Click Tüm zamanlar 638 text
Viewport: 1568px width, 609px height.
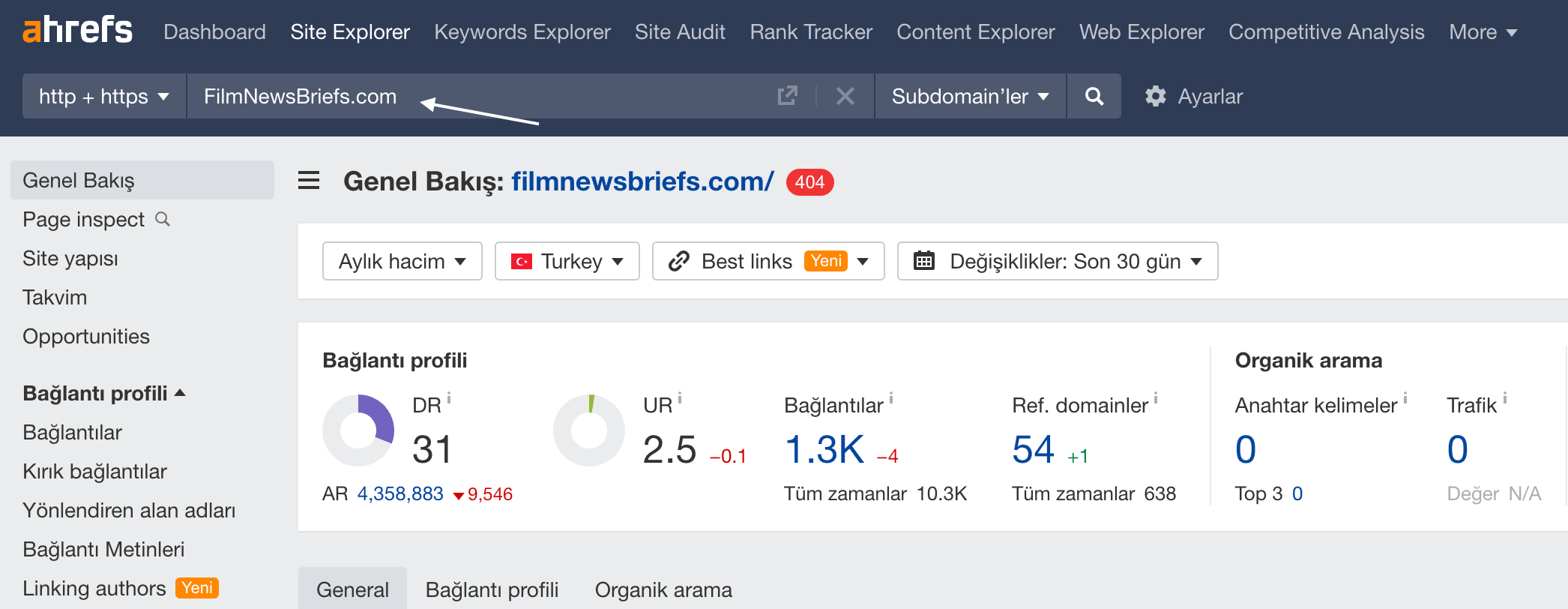coord(1094,493)
